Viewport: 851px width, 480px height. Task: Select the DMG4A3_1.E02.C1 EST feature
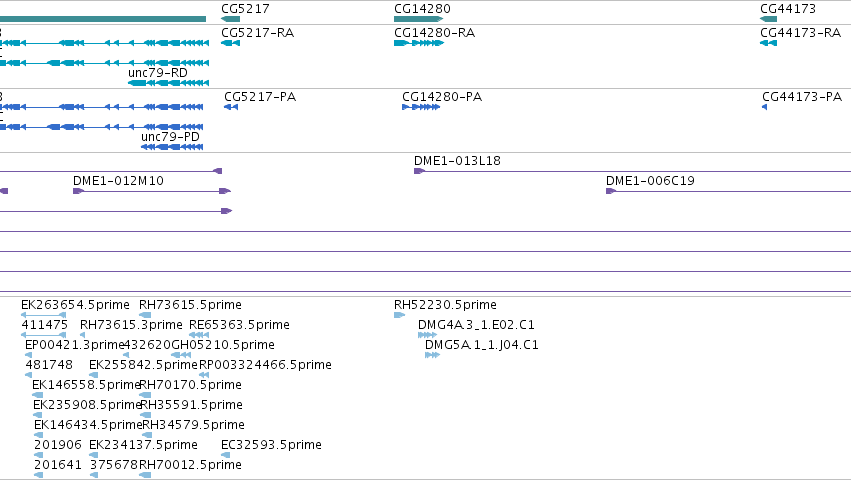point(427,335)
